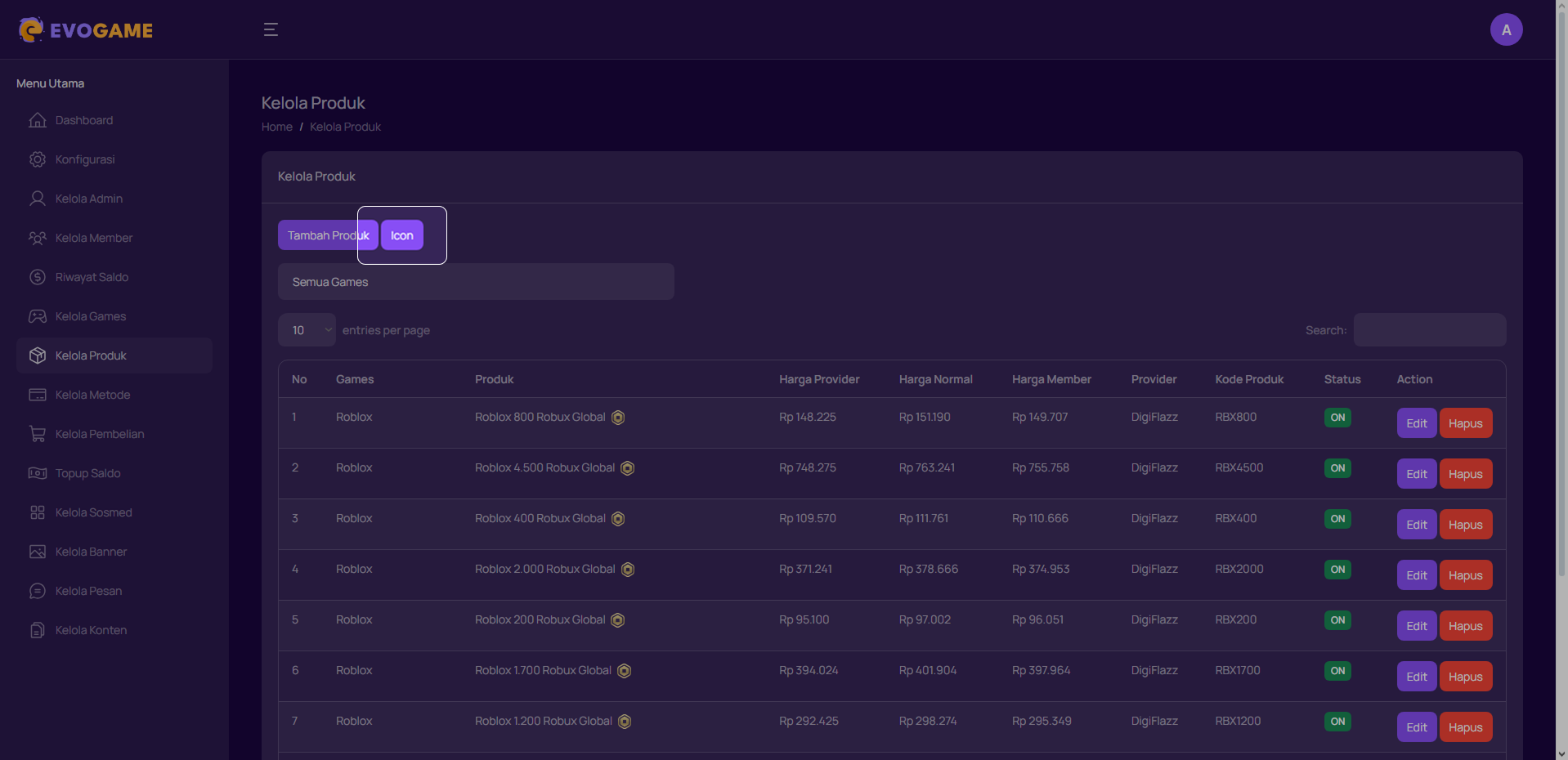Open Kelola Pembelian menu
The height and width of the screenshot is (760, 1568).
click(x=114, y=434)
